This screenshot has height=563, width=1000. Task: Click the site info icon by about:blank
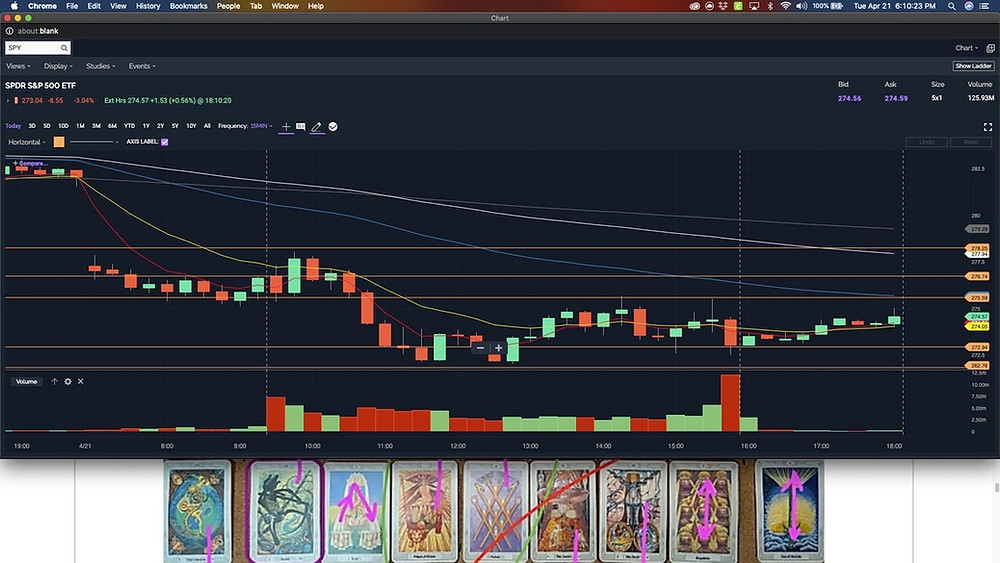click(10, 31)
